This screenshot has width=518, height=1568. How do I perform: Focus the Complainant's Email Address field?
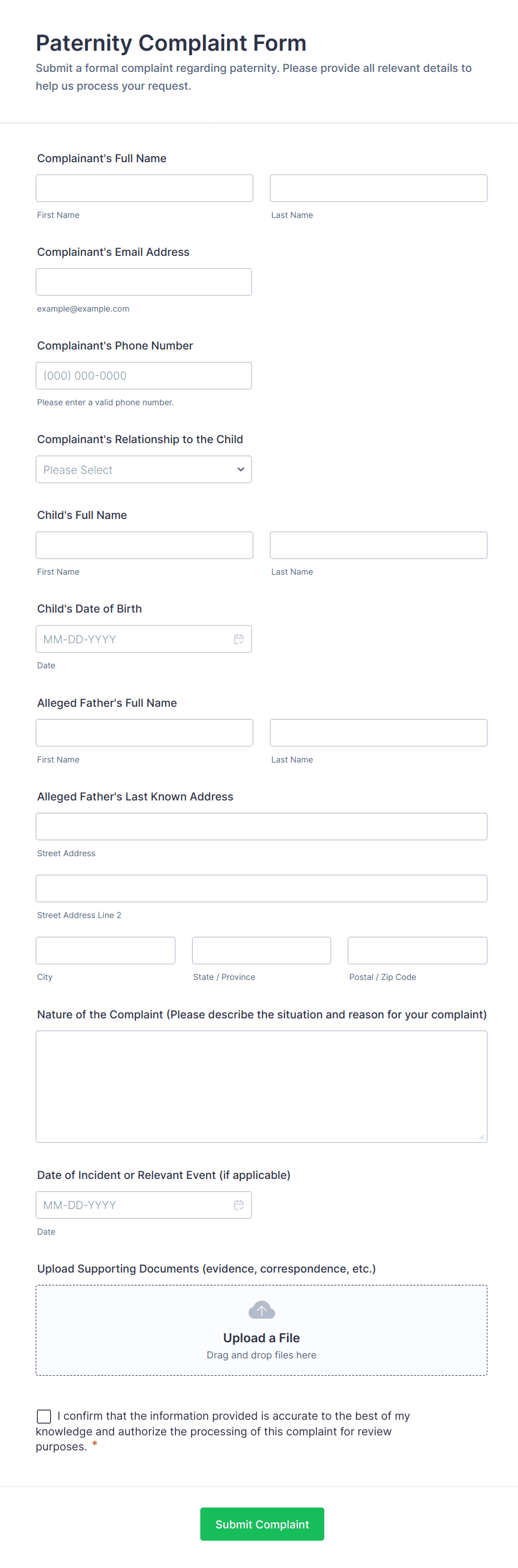(144, 282)
